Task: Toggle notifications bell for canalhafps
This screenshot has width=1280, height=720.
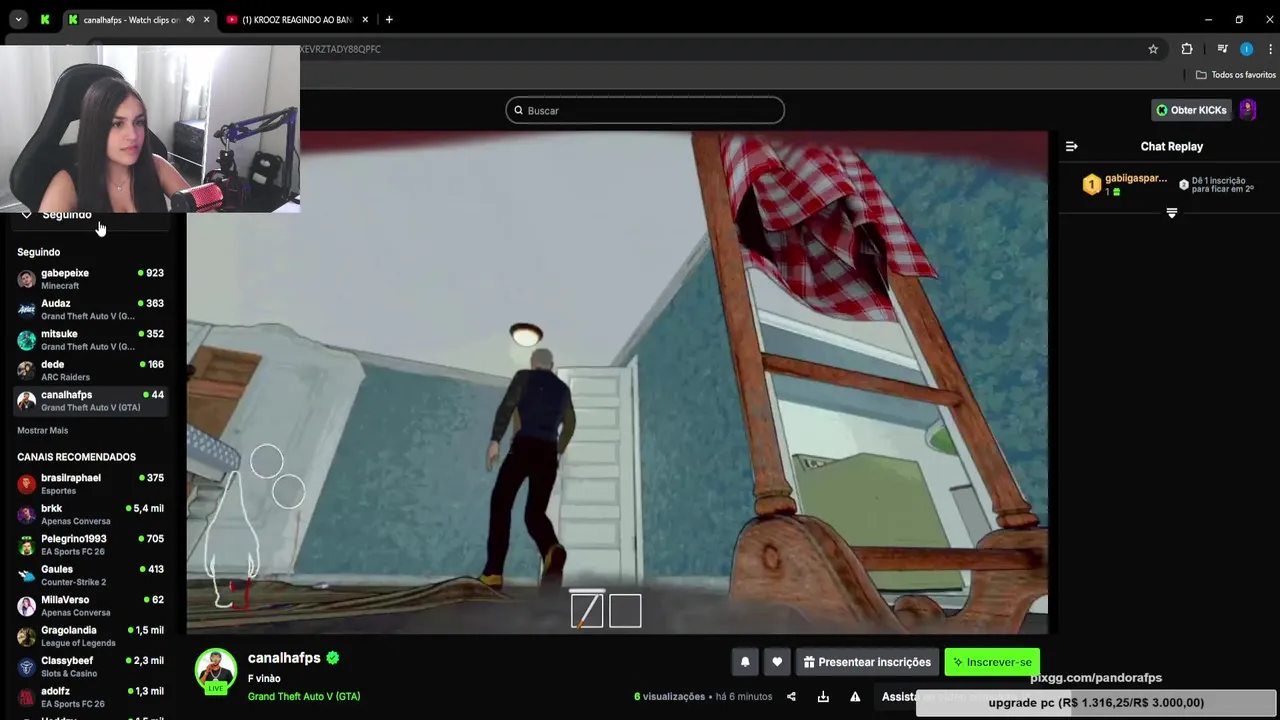Action: point(745,662)
